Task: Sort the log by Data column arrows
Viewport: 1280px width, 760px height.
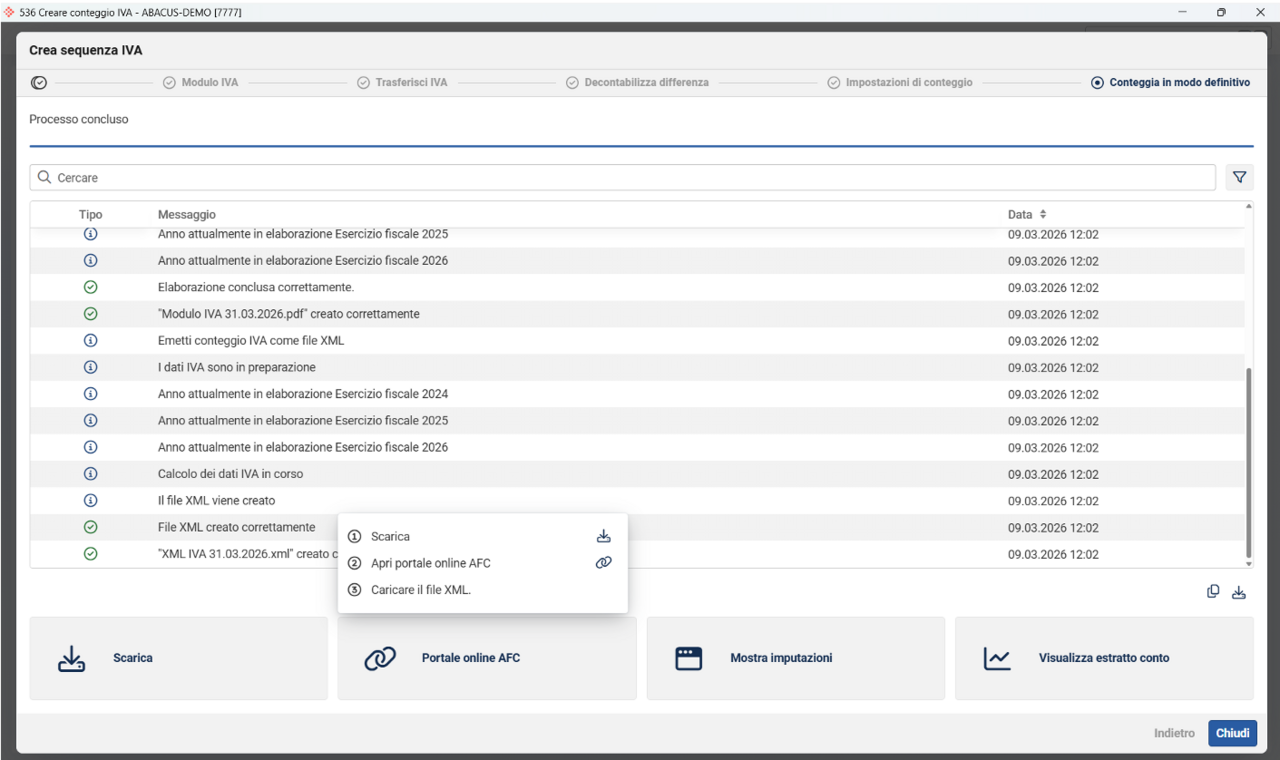Action: click(x=1043, y=215)
